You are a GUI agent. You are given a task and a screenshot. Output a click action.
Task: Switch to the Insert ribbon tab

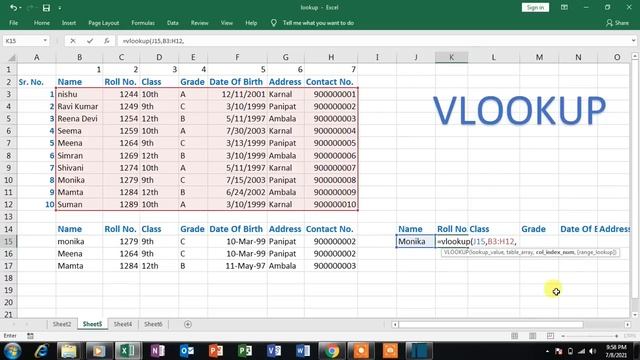[69, 23]
